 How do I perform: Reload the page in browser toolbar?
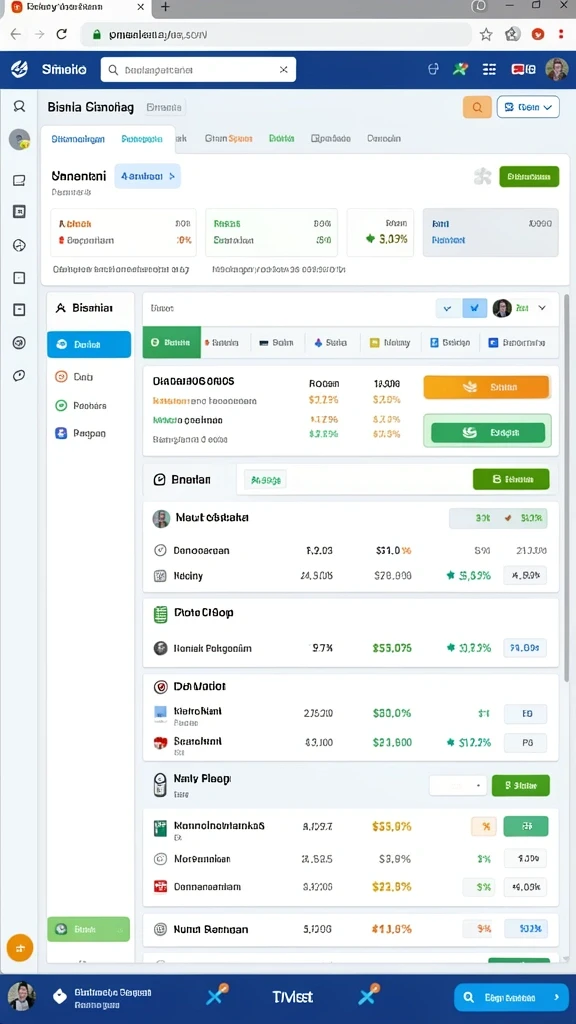tap(61, 35)
